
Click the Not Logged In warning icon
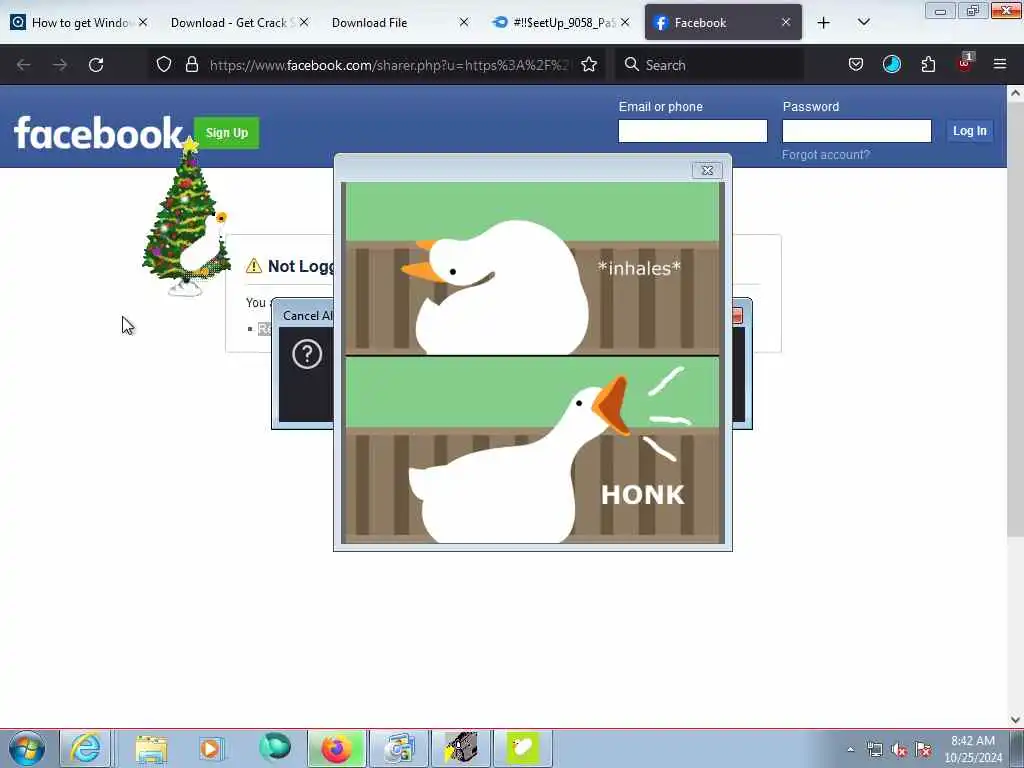point(253,266)
